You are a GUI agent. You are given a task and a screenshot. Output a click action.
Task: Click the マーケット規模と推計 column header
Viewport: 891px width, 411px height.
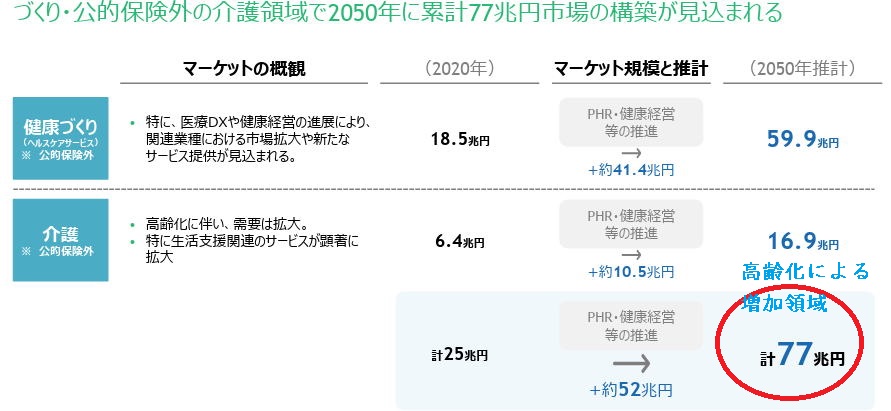[630, 69]
